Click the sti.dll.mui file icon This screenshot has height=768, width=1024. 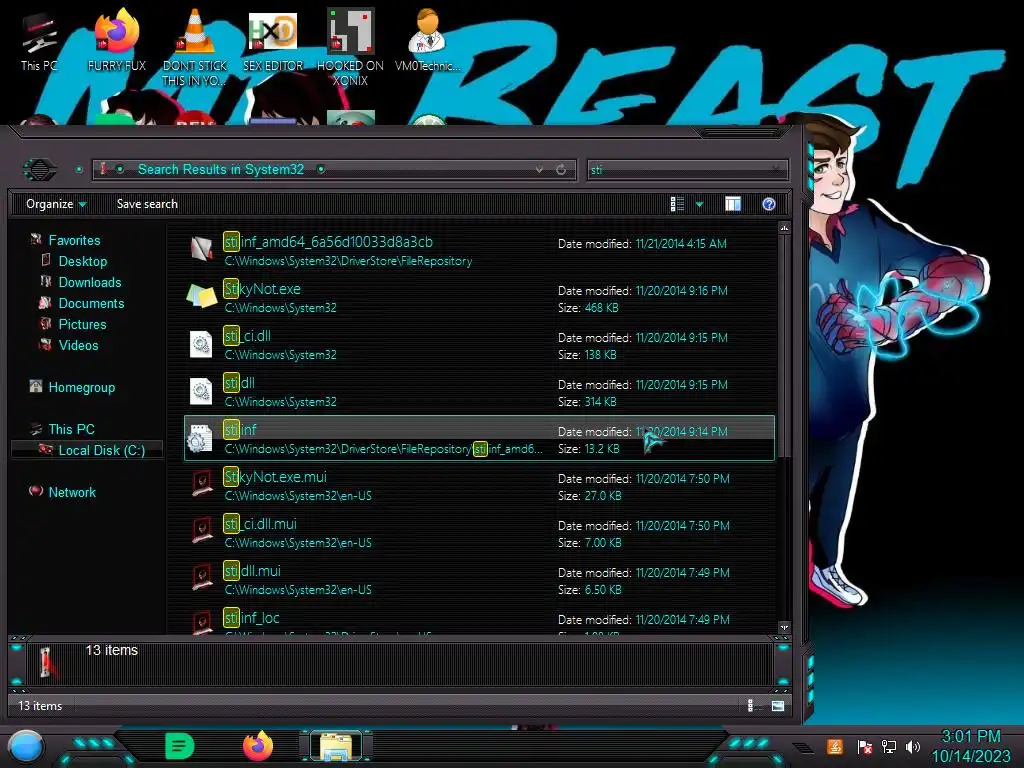(202, 579)
